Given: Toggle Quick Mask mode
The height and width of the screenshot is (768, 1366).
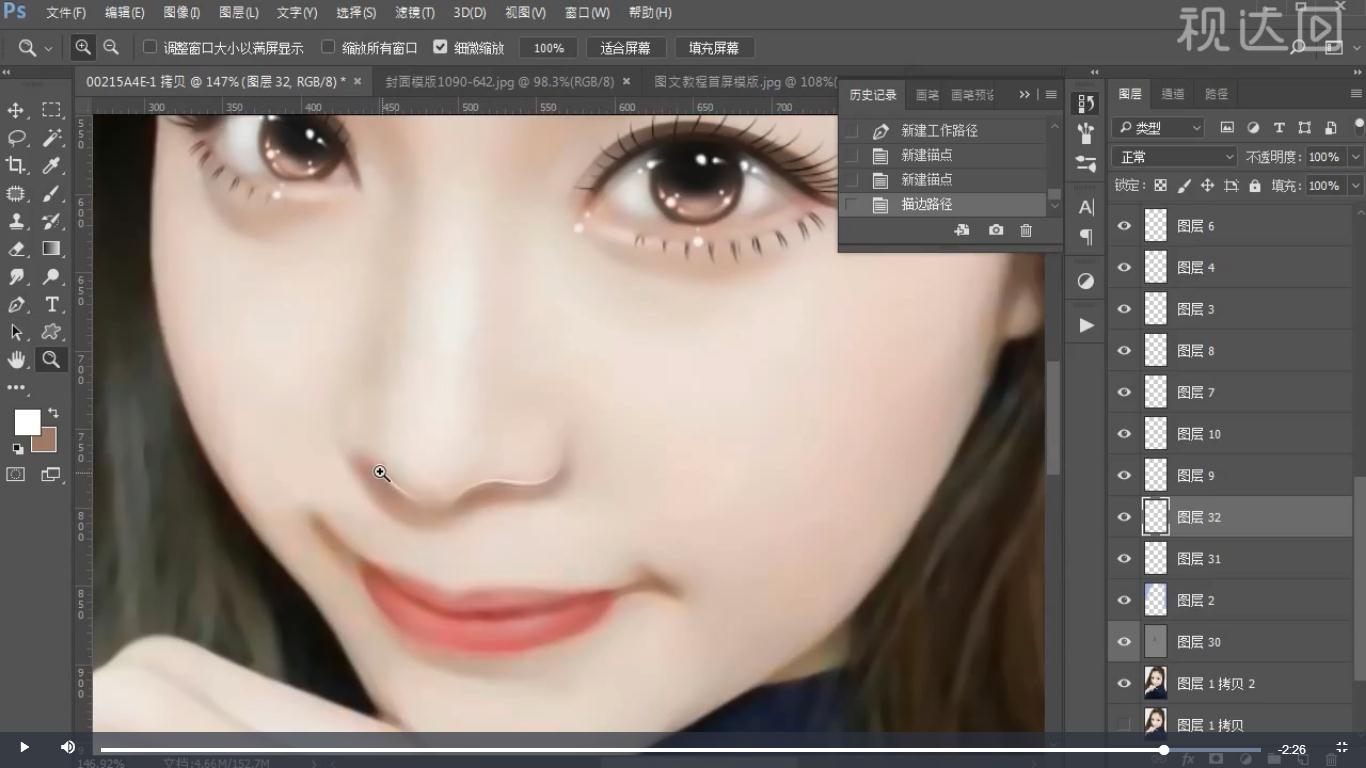Looking at the screenshot, I should (x=16, y=475).
